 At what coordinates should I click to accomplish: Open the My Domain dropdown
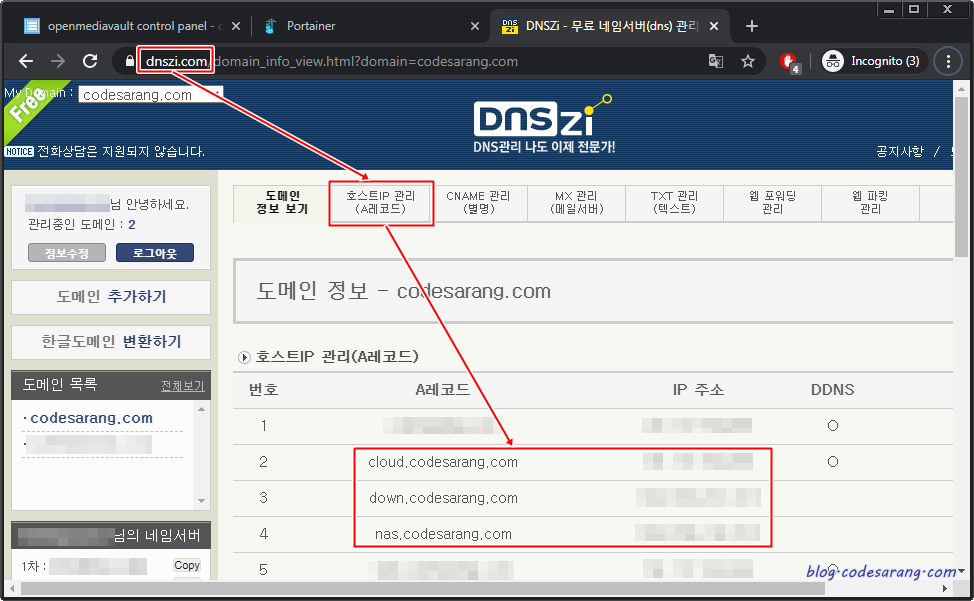[x=150, y=94]
